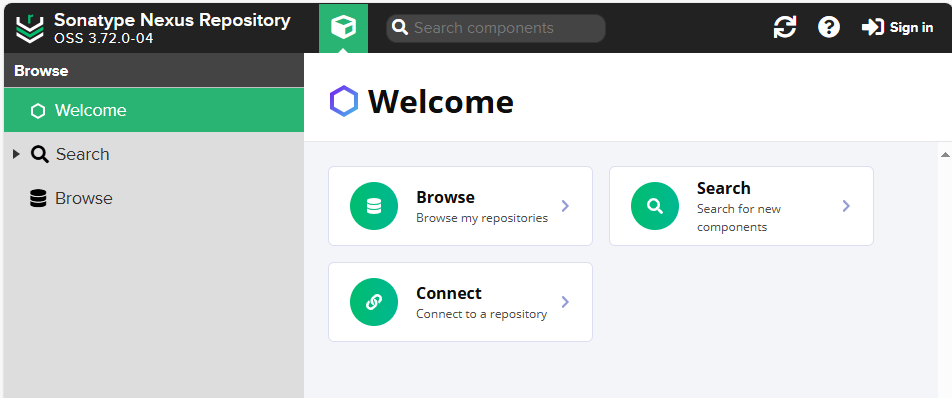Click the chevron on Browse card
The height and width of the screenshot is (398, 952).
tap(565, 206)
